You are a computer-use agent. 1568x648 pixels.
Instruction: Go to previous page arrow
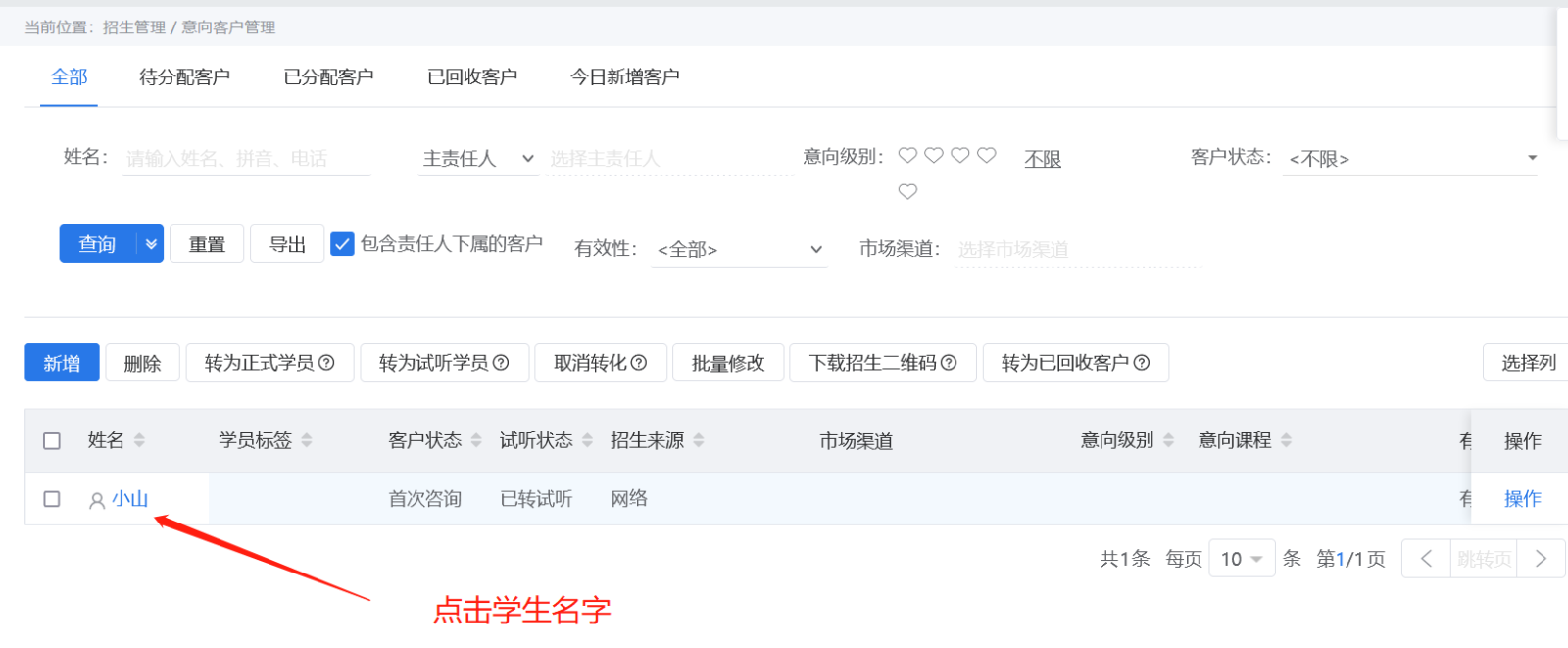pos(1426,559)
